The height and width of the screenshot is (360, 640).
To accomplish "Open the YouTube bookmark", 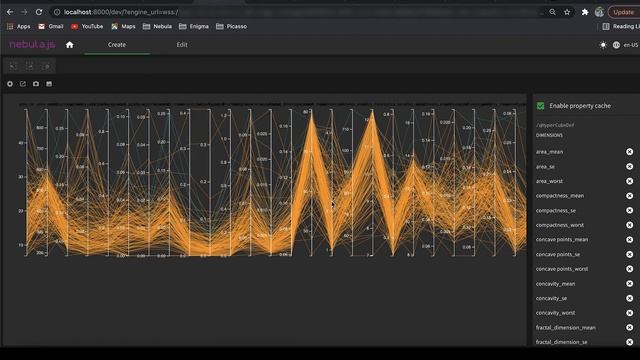I will click(x=87, y=27).
